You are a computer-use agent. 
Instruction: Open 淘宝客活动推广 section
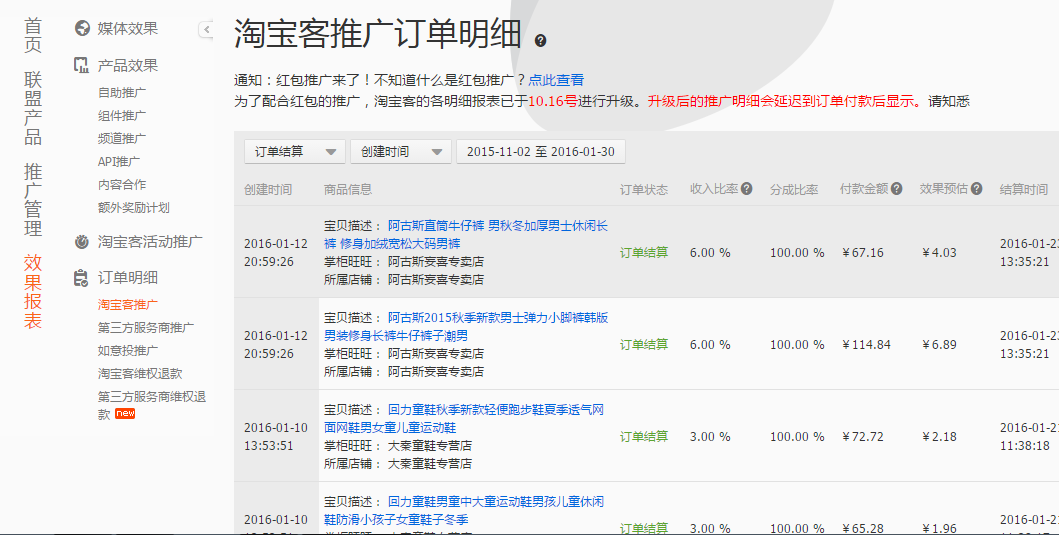(x=150, y=241)
